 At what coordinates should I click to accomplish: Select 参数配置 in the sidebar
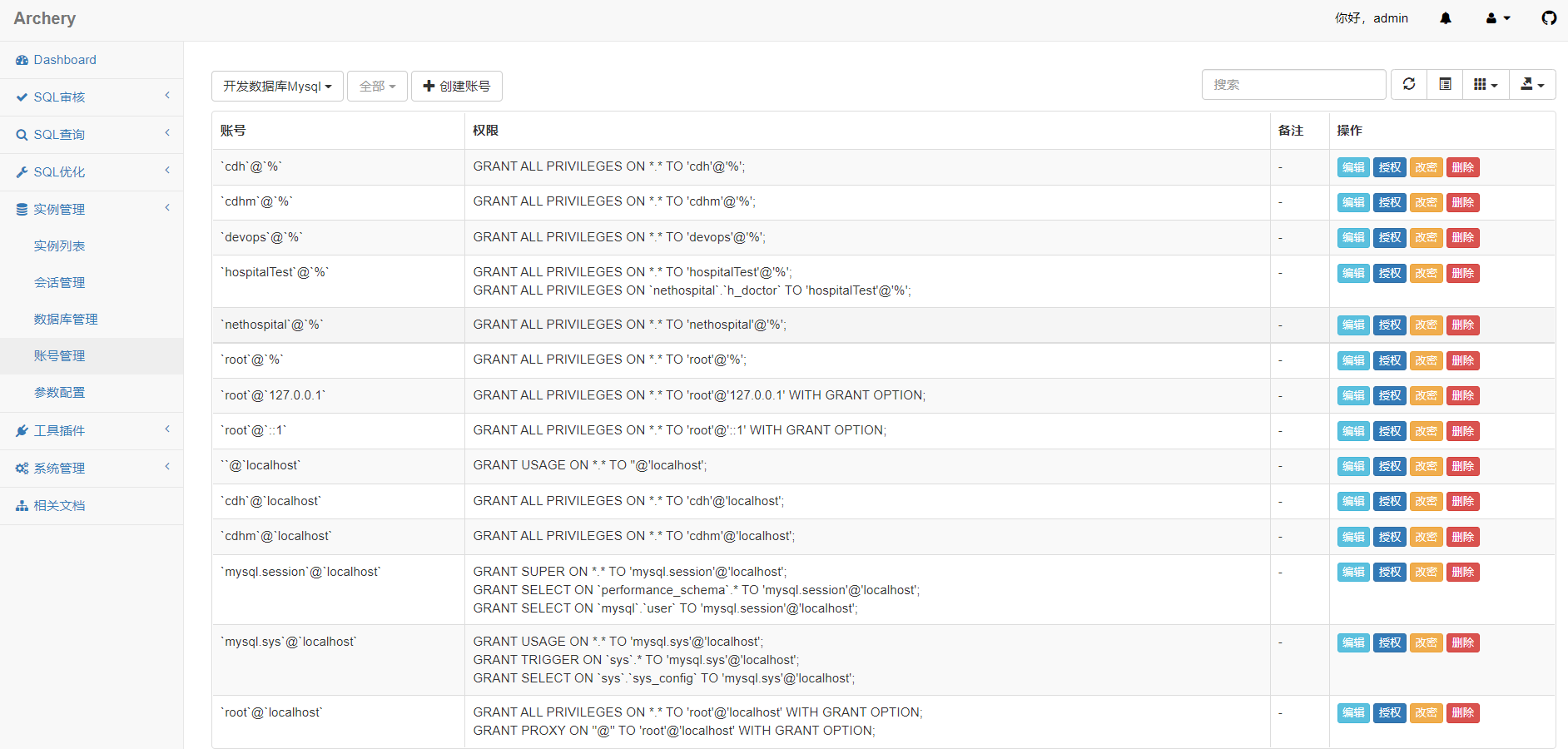pyautogui.click(x=59, y=393)
